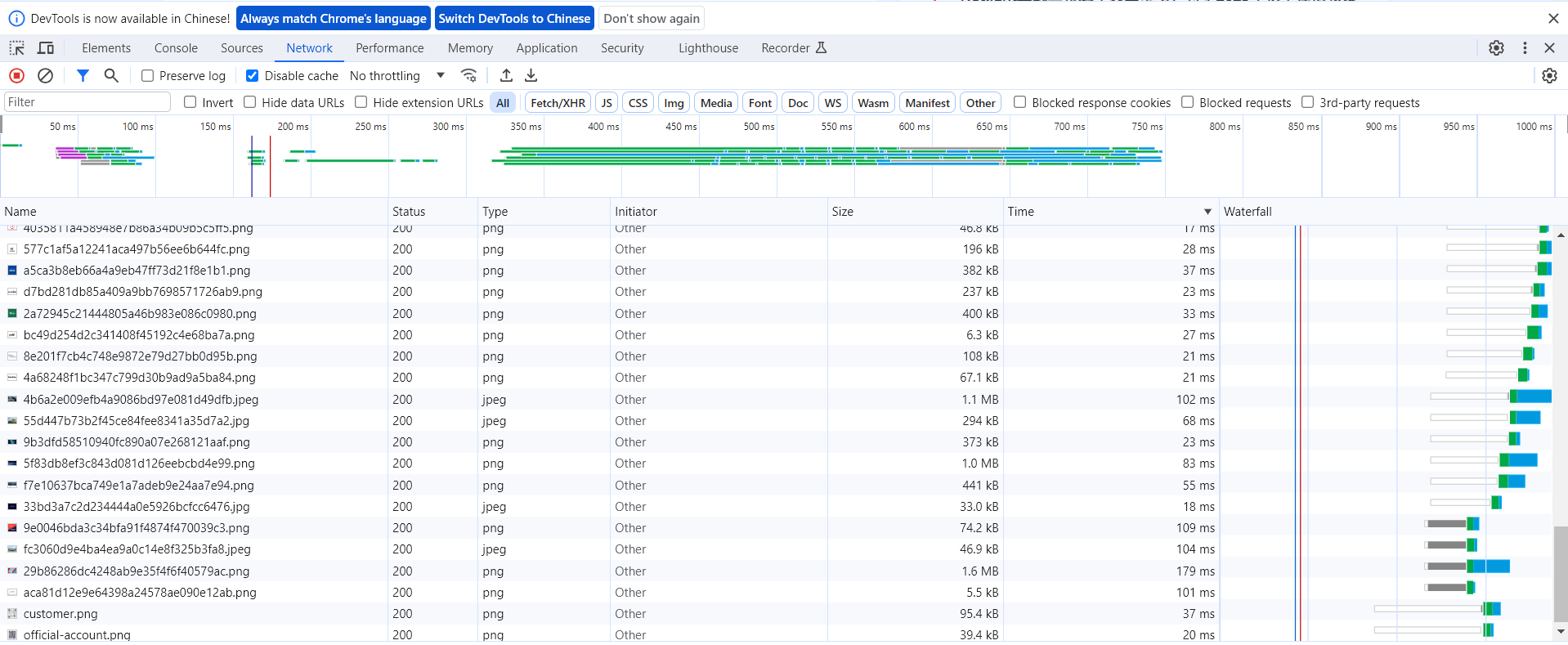This screenshot has width=1568, height=645.
Task: Open the Elements tab
Action: (106, 48)
